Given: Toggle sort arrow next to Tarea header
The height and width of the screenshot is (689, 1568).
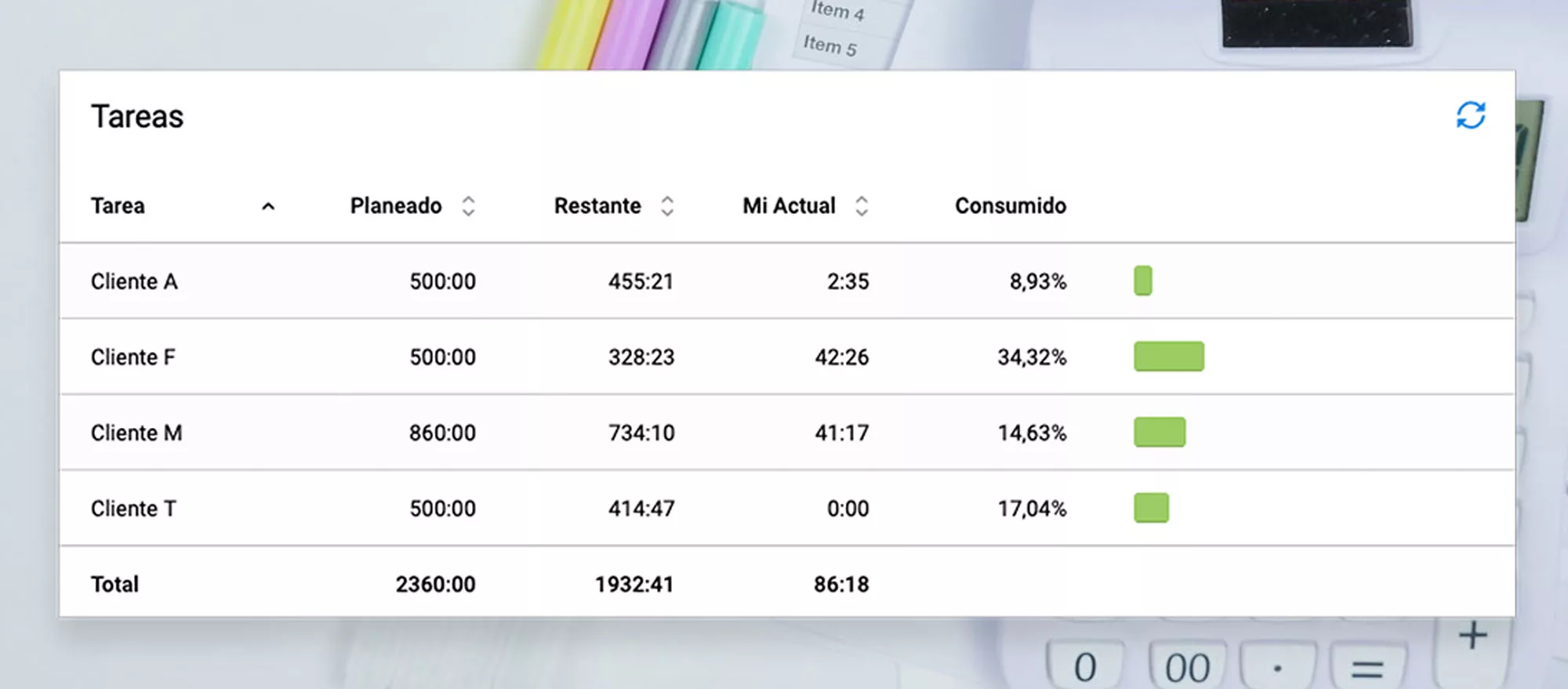Looking at the screenshot, I should pyautogui.click(x=268, y=206).
